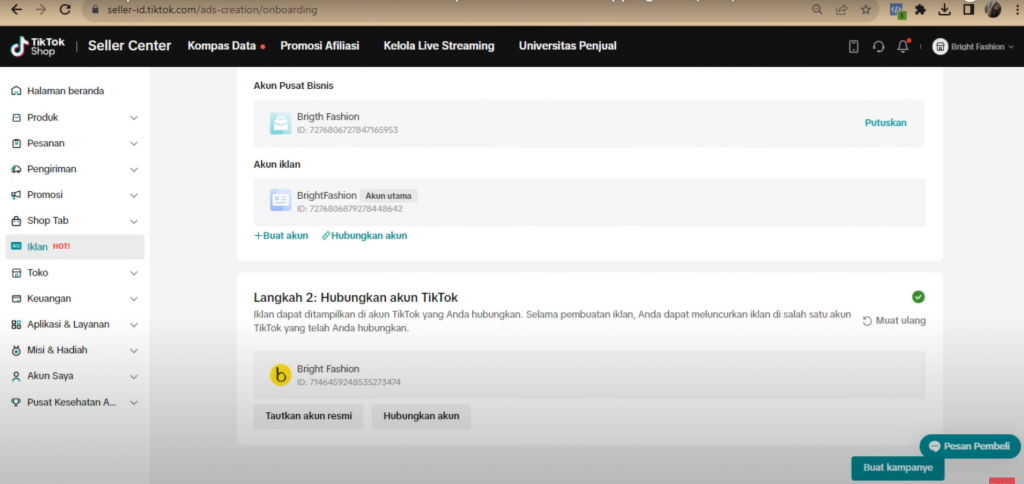The height and width of the screenshot is (484, 1024).
Task: Bookmark this page with star icon
Action: [x=866, y=9]
